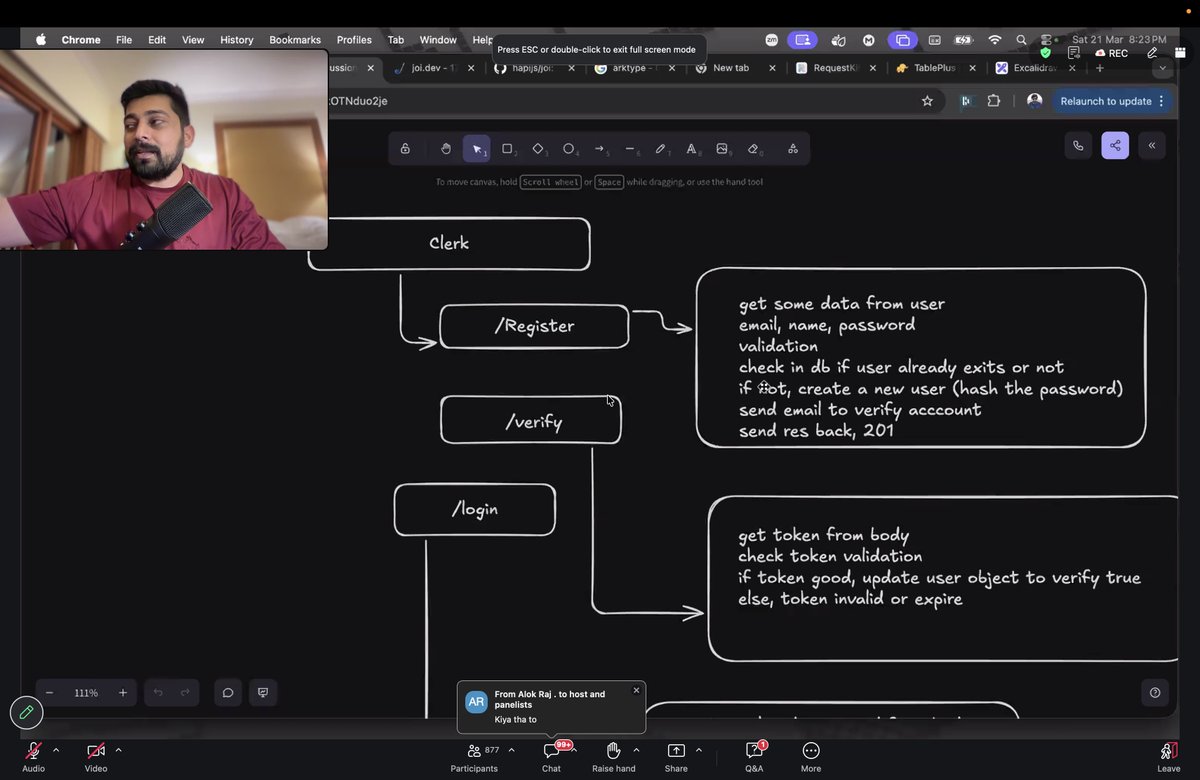
Task: Select the Rectangle tool
Action: tap(508, 148)
